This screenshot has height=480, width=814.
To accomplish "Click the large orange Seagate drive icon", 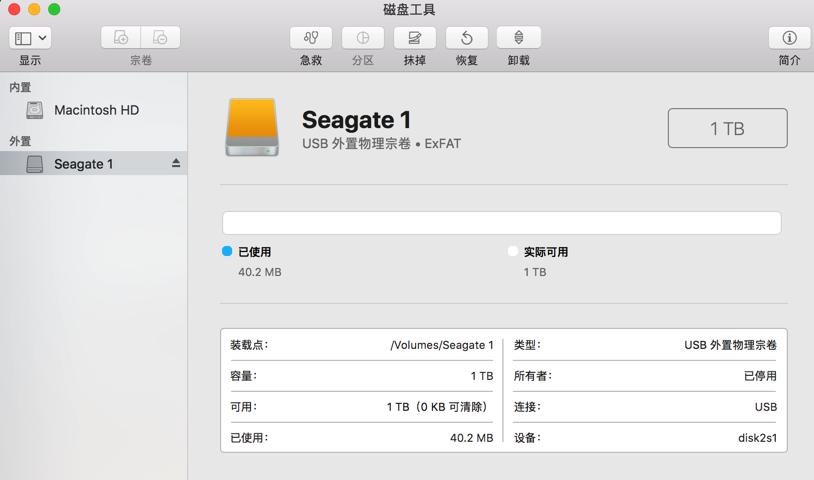I will tap(252, 127).
